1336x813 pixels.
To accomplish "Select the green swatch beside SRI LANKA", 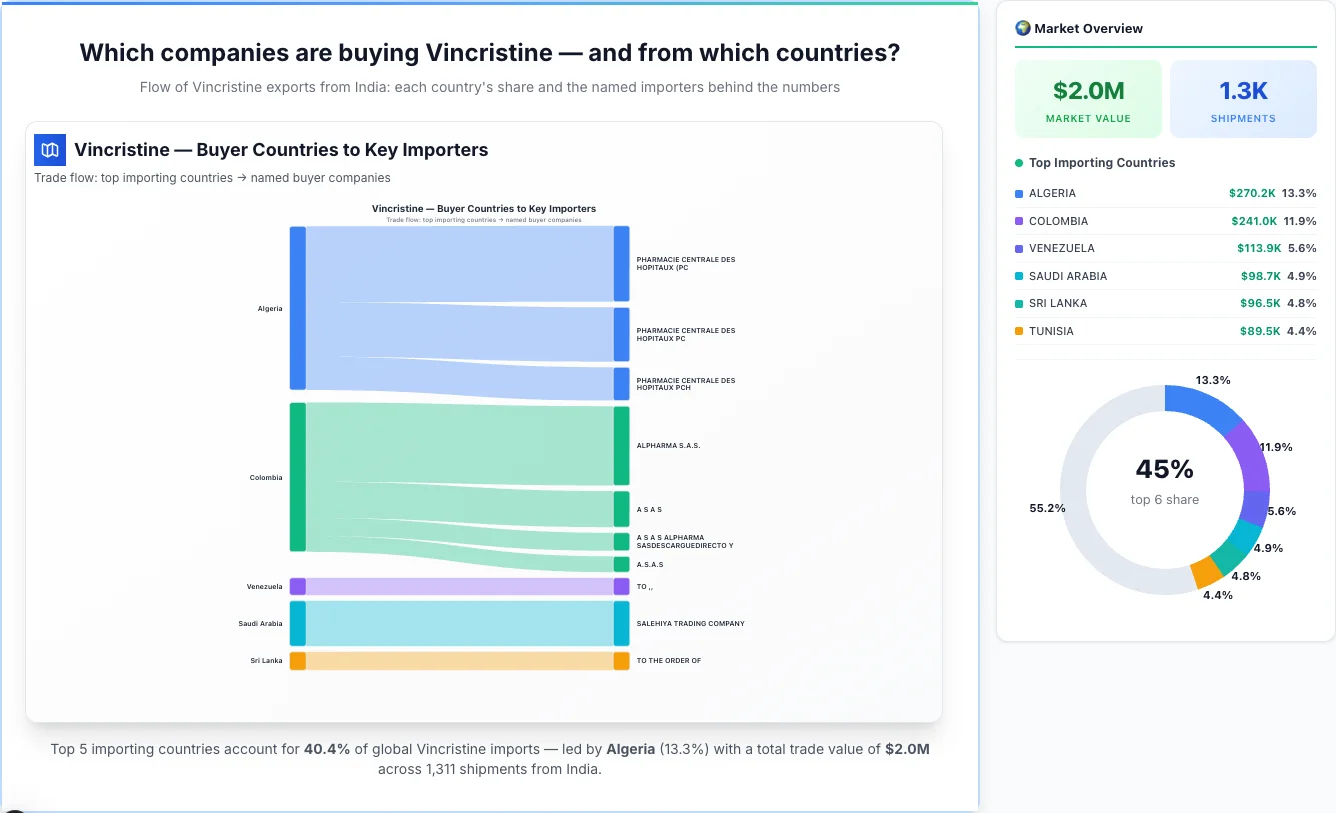I will pos(1019,303).
